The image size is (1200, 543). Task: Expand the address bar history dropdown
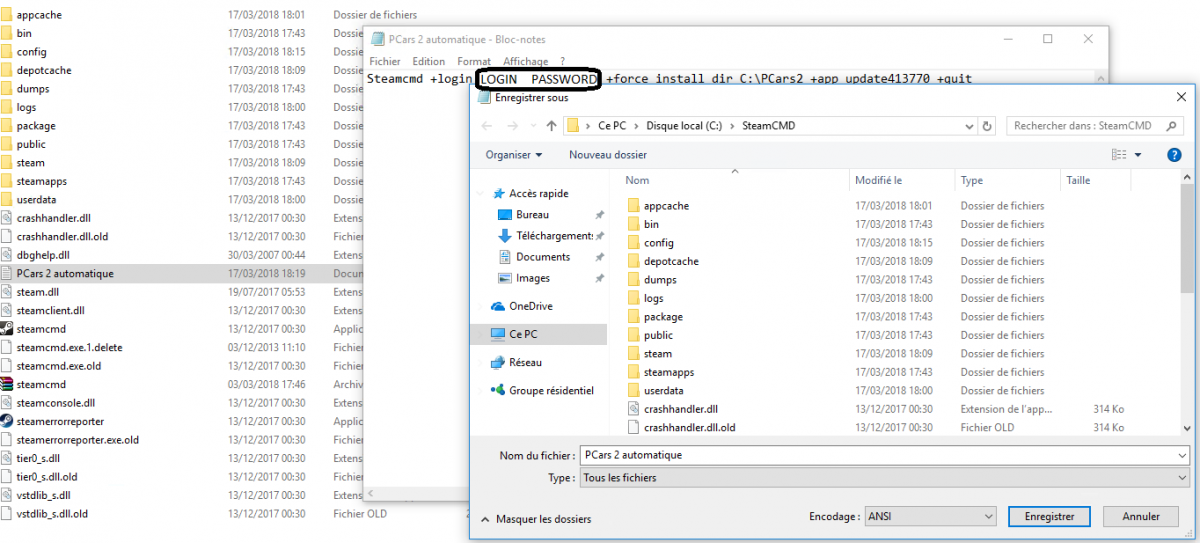click(969, 127)
